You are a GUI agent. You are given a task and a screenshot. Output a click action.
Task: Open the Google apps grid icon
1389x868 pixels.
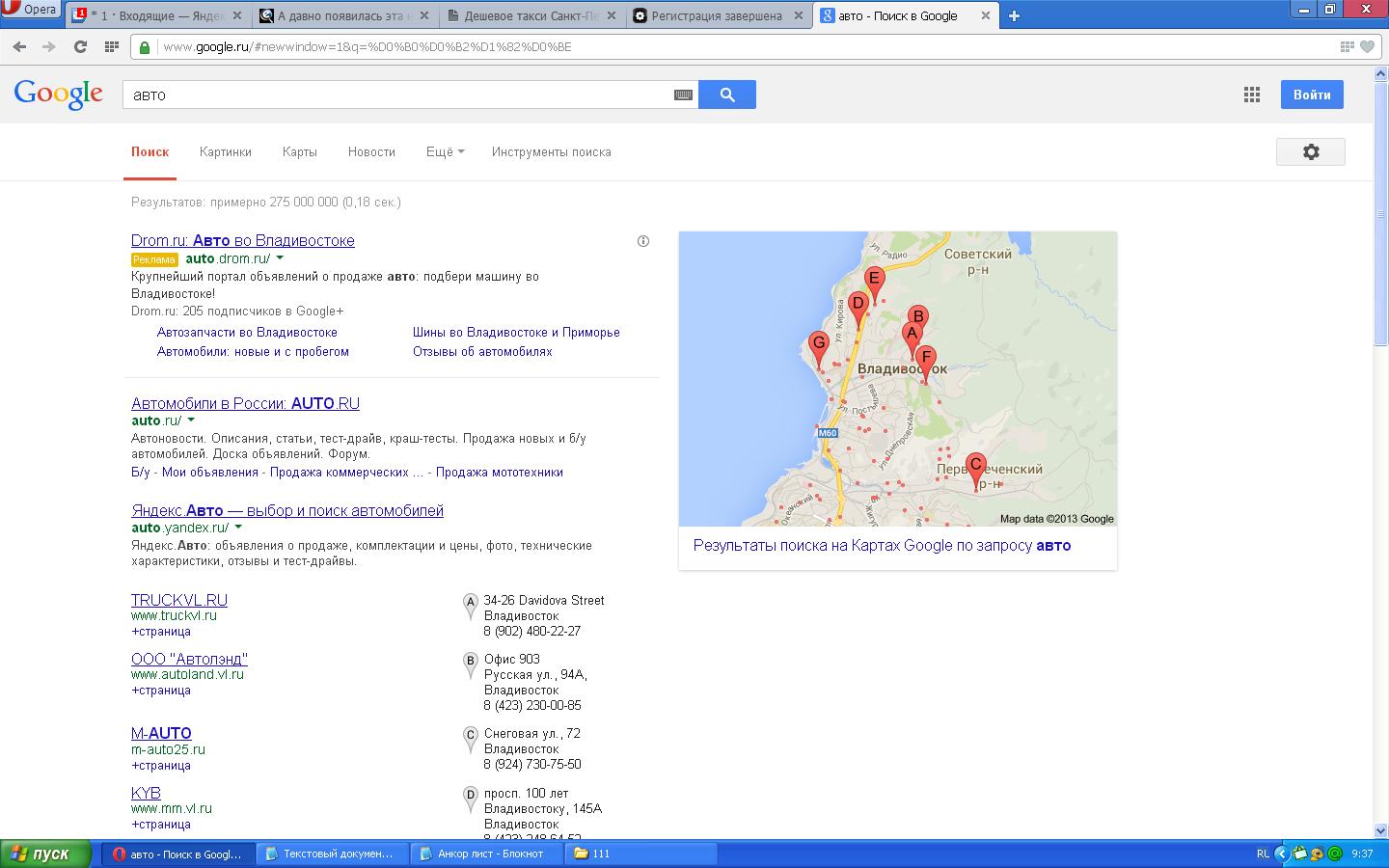click(x=1251, y=95)
